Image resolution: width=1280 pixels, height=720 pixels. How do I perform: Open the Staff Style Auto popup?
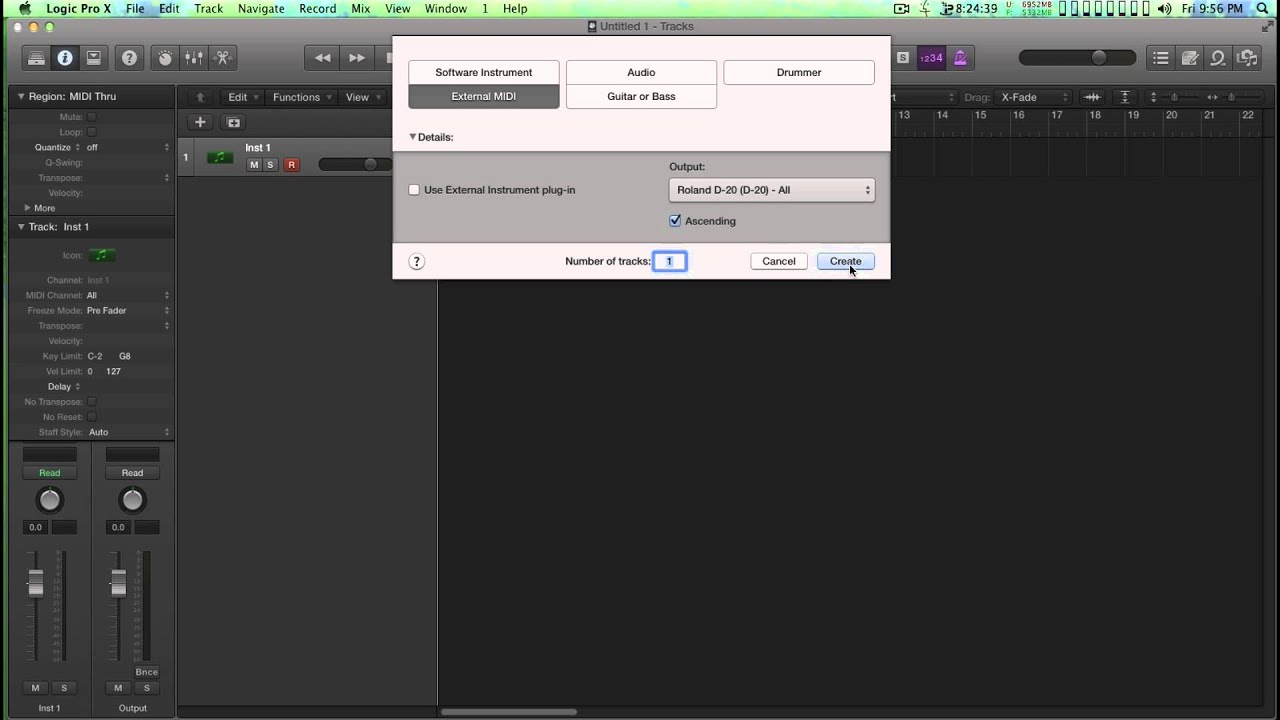point(128,432)
